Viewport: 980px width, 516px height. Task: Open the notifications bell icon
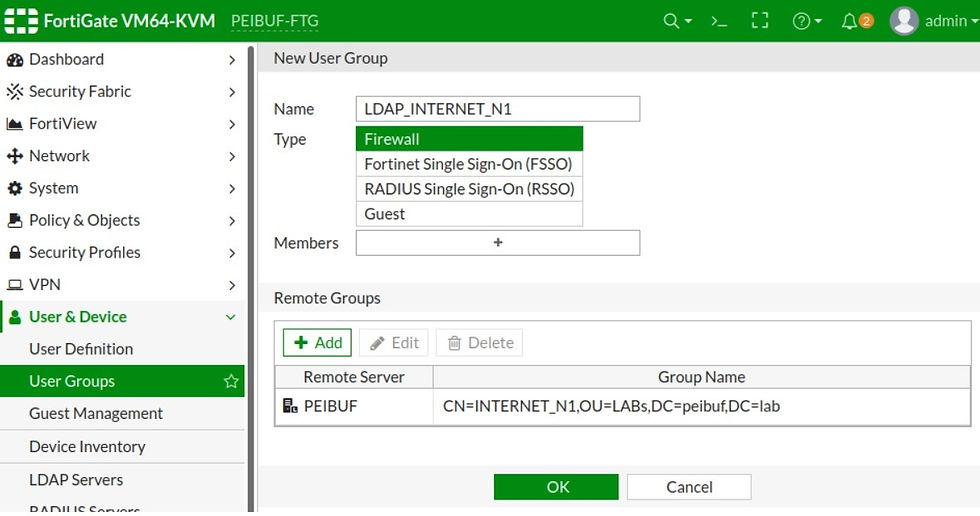tap(849, 21)
